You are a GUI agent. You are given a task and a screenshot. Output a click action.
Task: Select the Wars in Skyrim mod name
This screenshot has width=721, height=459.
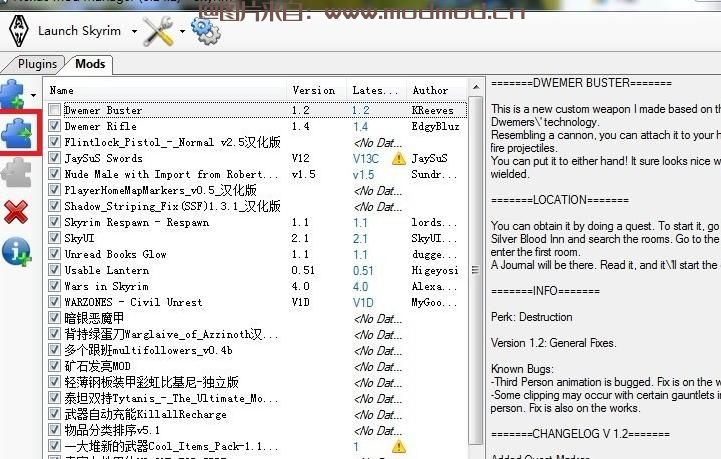coord(106,286)
